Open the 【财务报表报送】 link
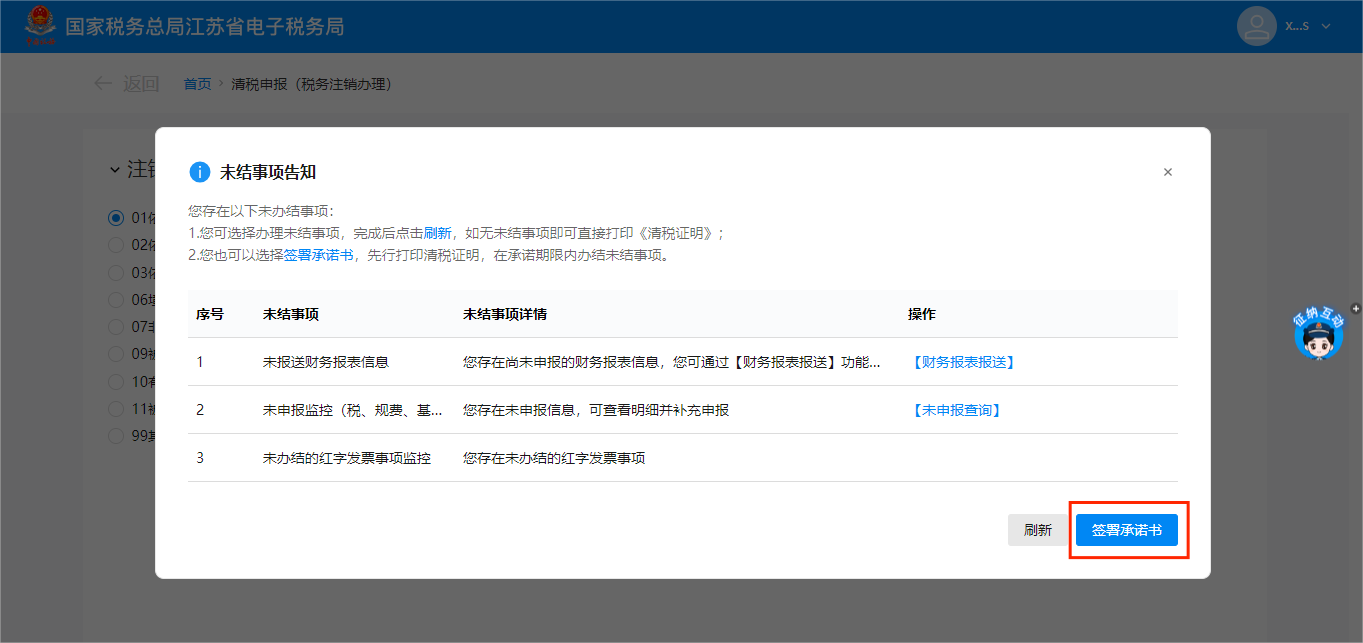 click(x=962, y=362)
